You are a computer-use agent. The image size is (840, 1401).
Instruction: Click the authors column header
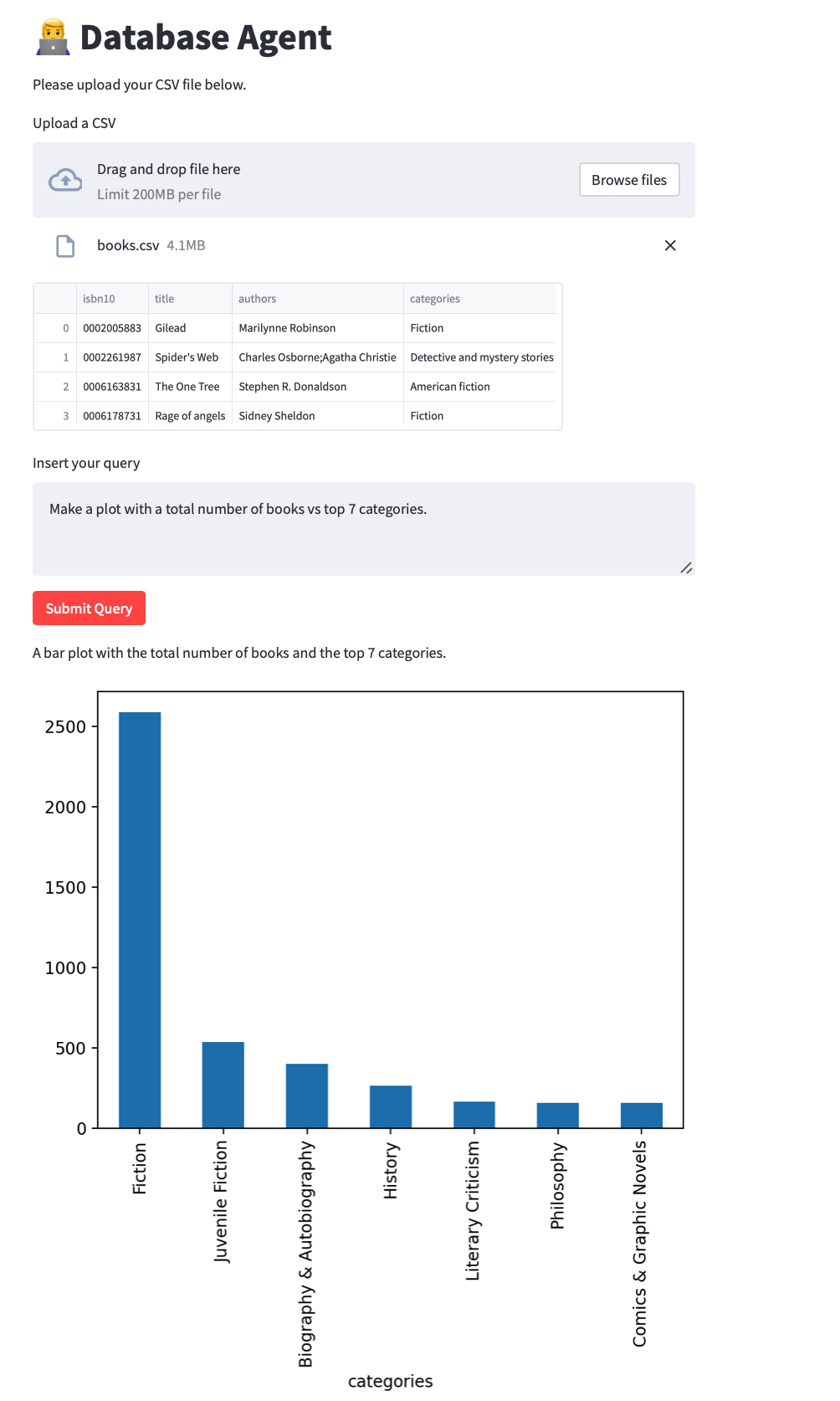coord(317,299)
